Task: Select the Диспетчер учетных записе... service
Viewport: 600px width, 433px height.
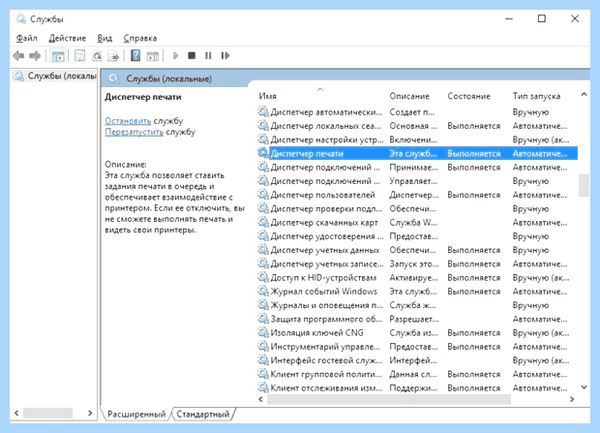Action: [417, 264]
